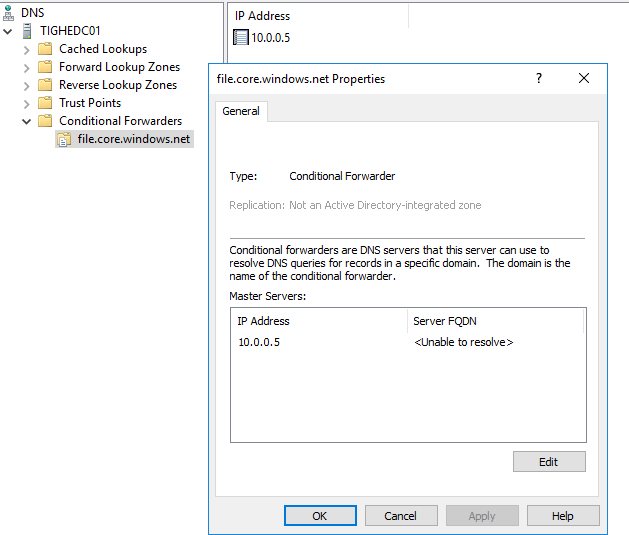629x535 pixels.
Task: Collapse the Conditional Forwarders node
Action: coord(27,121)
